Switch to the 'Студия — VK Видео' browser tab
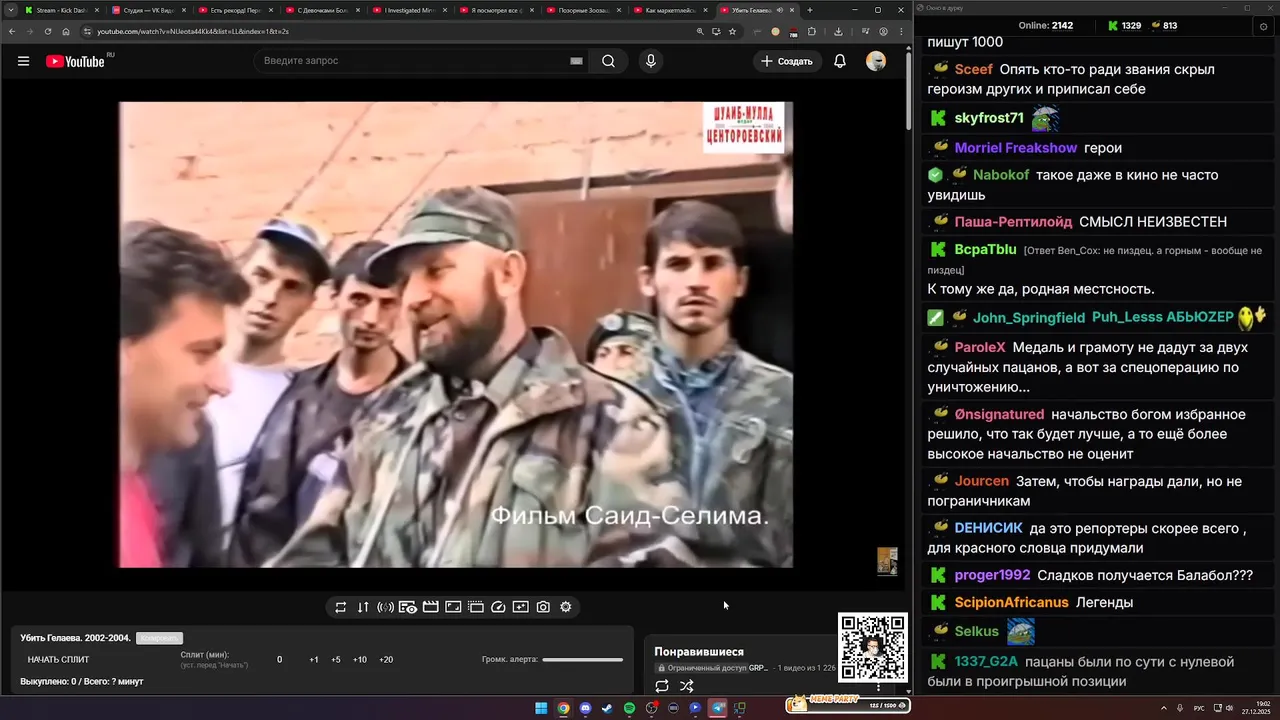 pos(149,10)
